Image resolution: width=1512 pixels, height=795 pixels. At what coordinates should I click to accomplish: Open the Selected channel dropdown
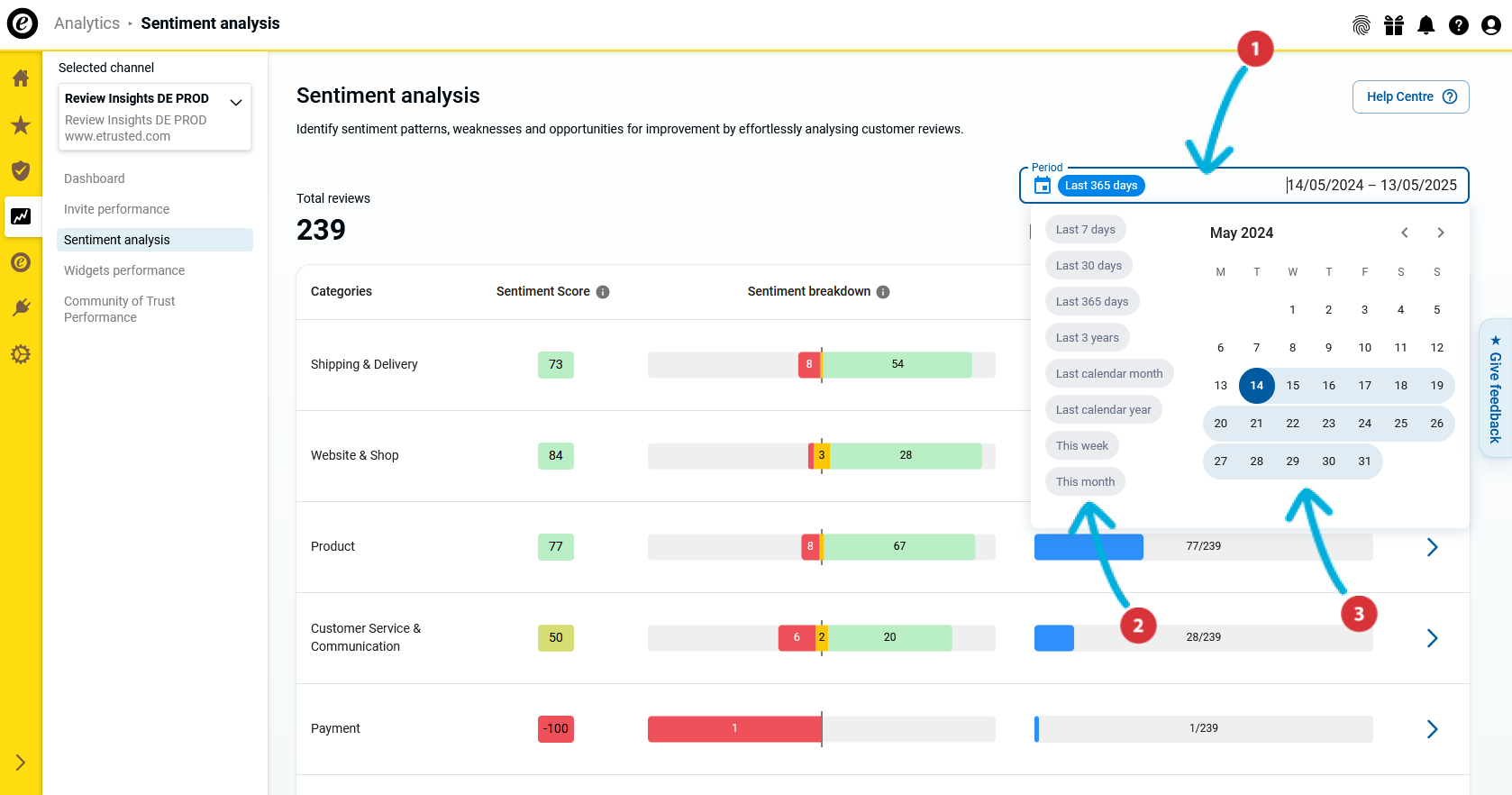coord(155,116)
